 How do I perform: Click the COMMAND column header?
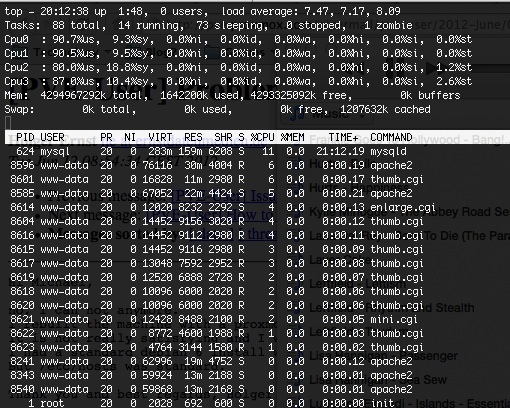pos(391,137)
